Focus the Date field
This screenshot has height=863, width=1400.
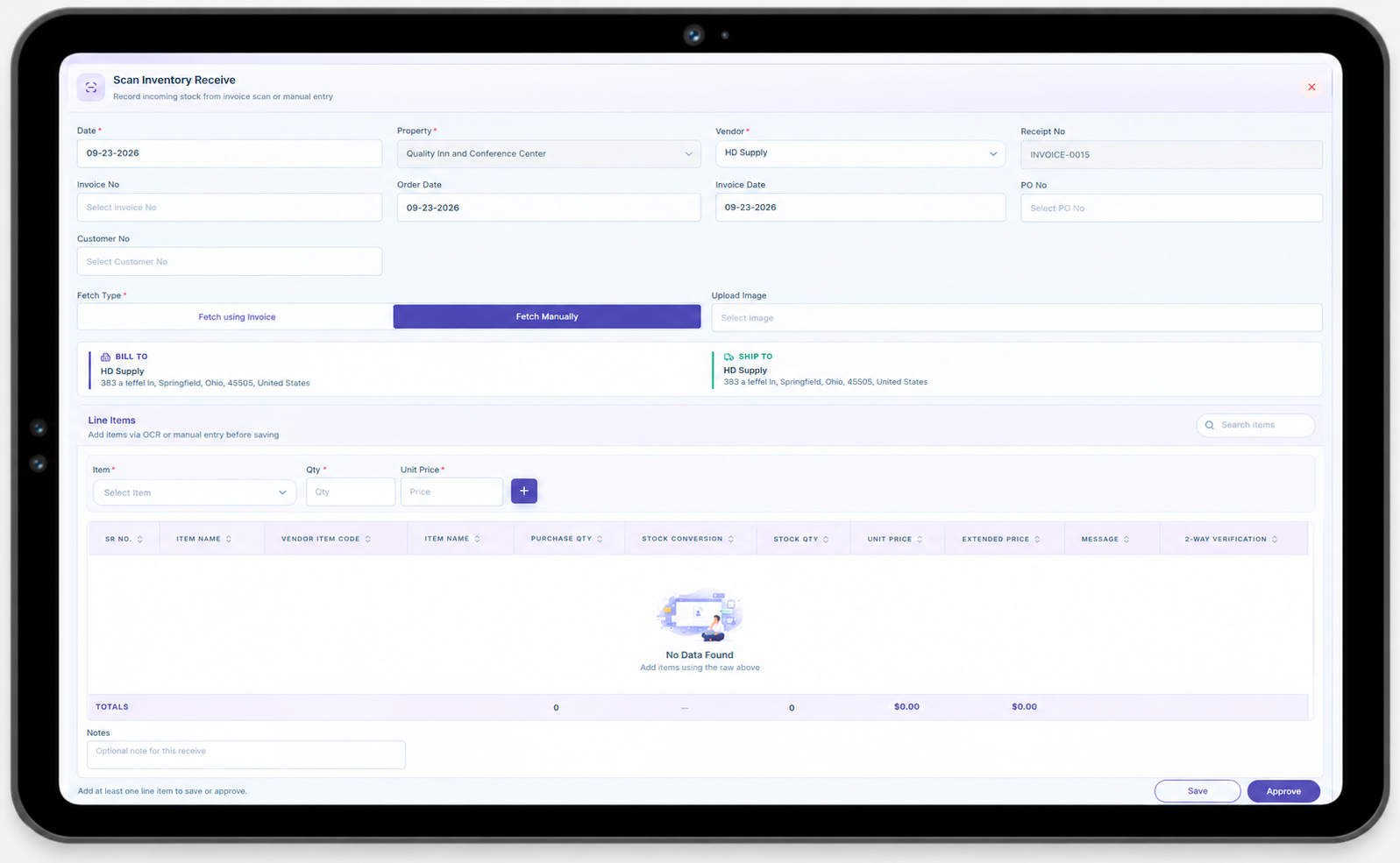pos(230,153)
